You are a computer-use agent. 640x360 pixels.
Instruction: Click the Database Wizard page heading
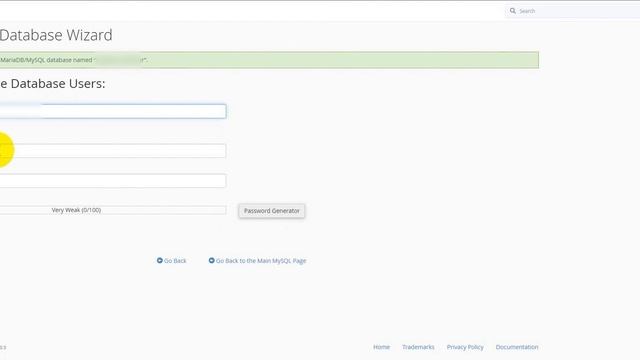(56, 35)
